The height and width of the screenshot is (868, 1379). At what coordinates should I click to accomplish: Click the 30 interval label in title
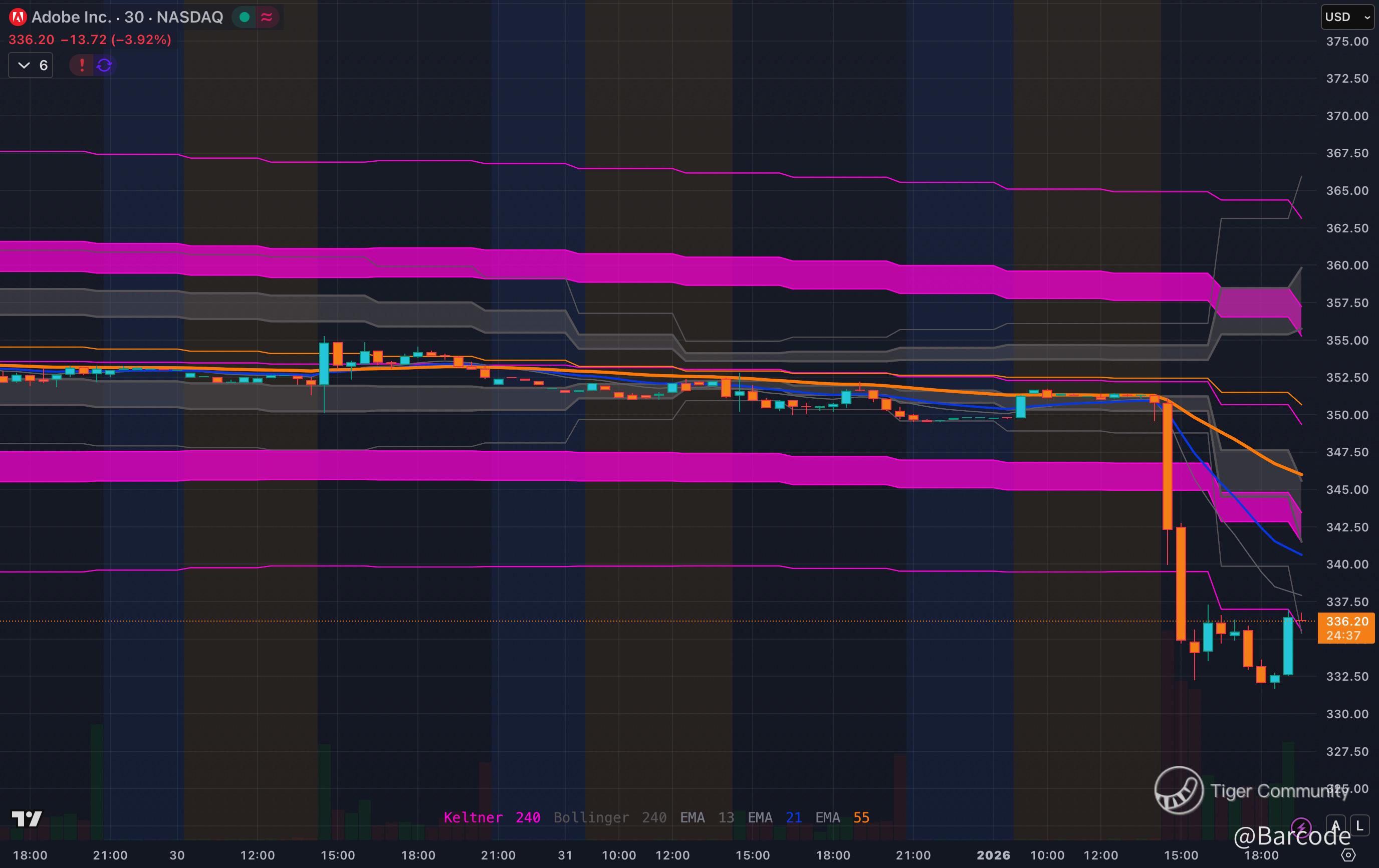(x=134, y=17)
